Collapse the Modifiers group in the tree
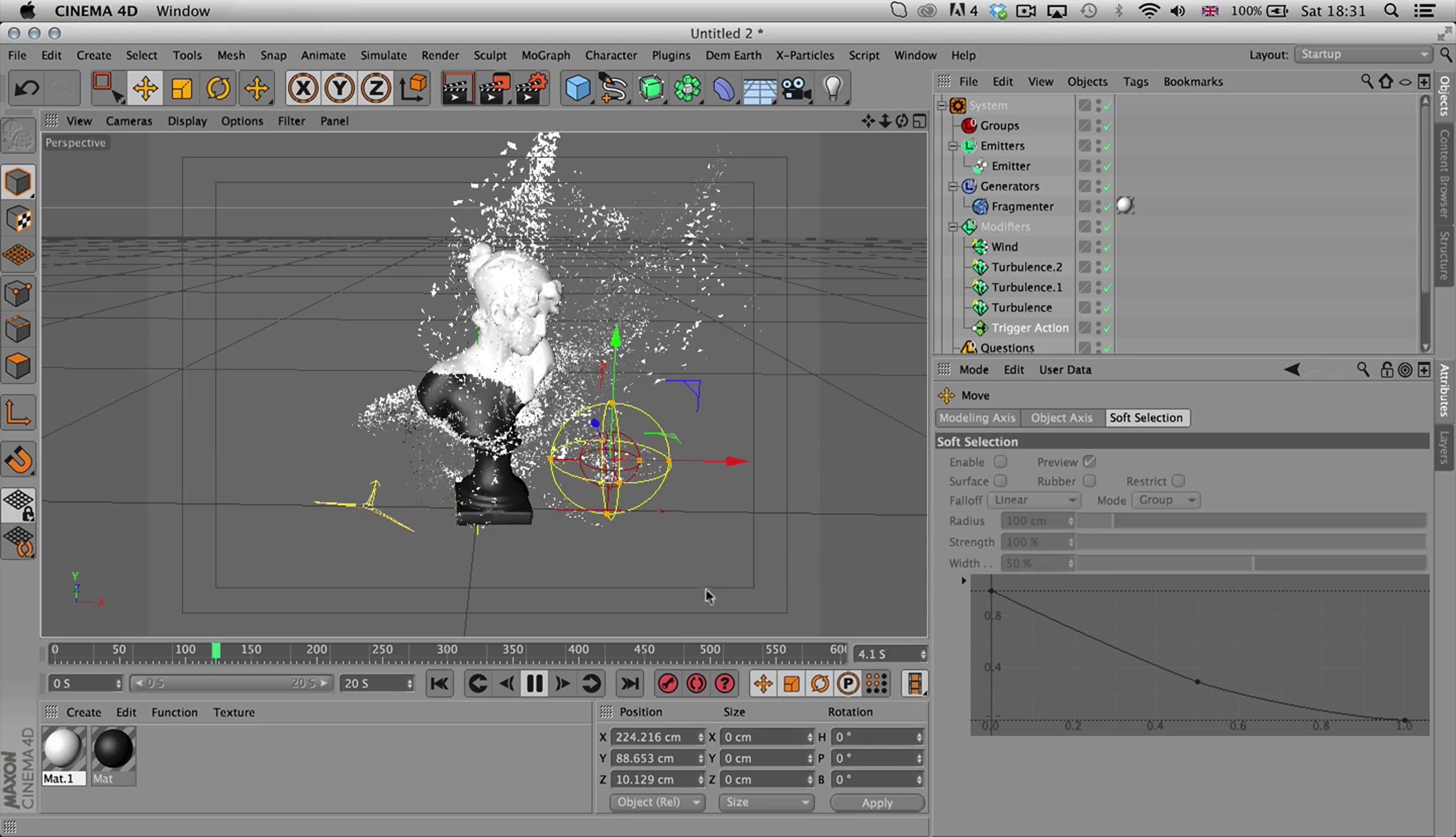The width and height of the screenshot is (1456, 837). pyautogui.click(x=953, y=227)
